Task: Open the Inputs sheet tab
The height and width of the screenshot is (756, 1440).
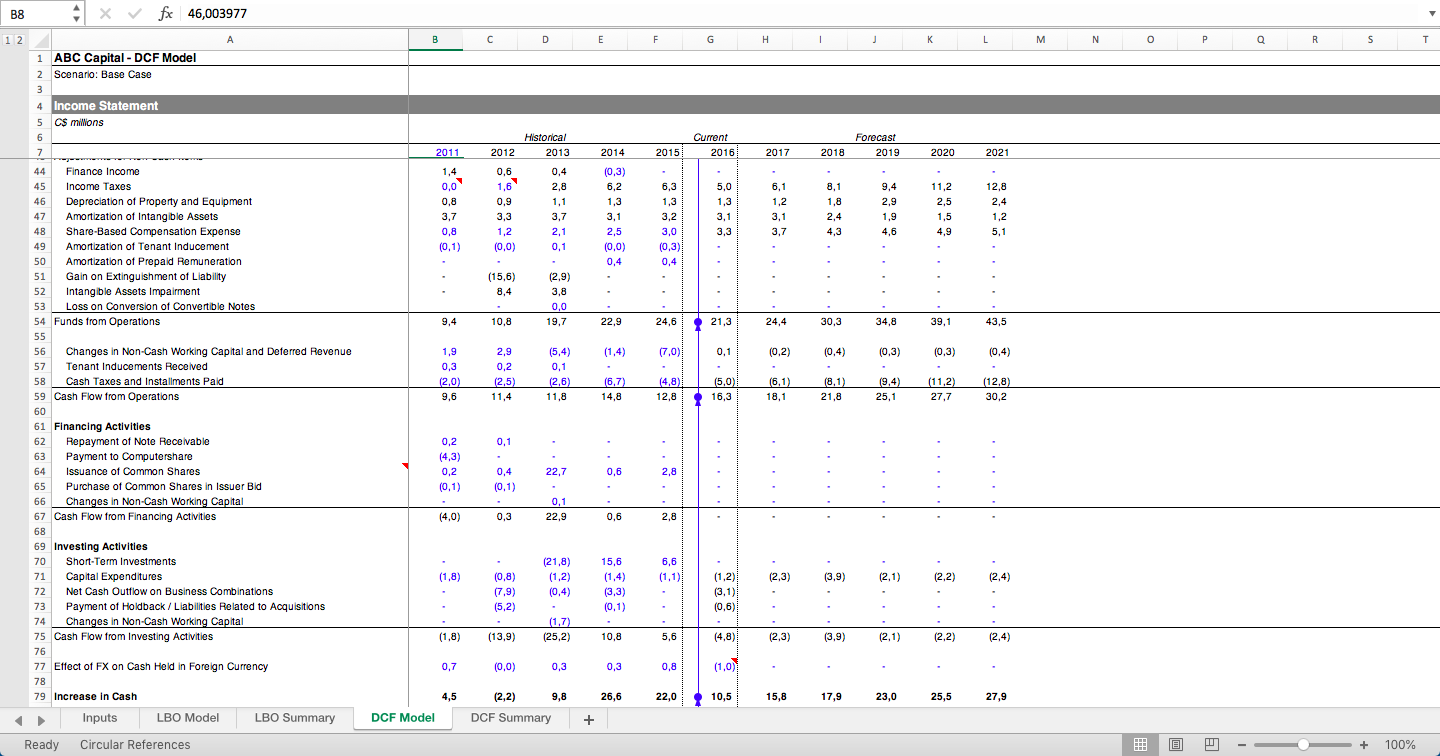Action: coord(99,718)
